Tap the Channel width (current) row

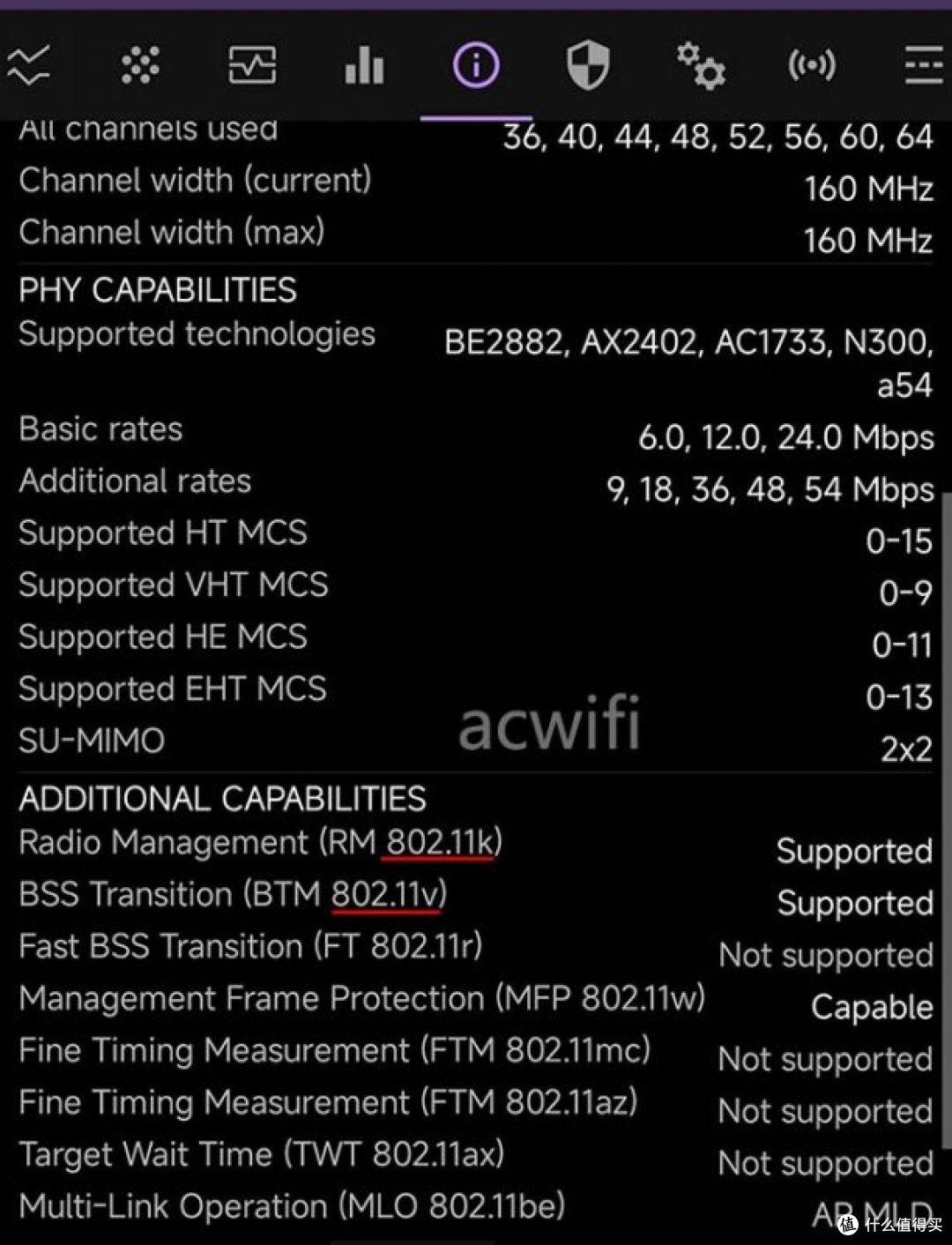pyautogui.click(x=195, y=181)
